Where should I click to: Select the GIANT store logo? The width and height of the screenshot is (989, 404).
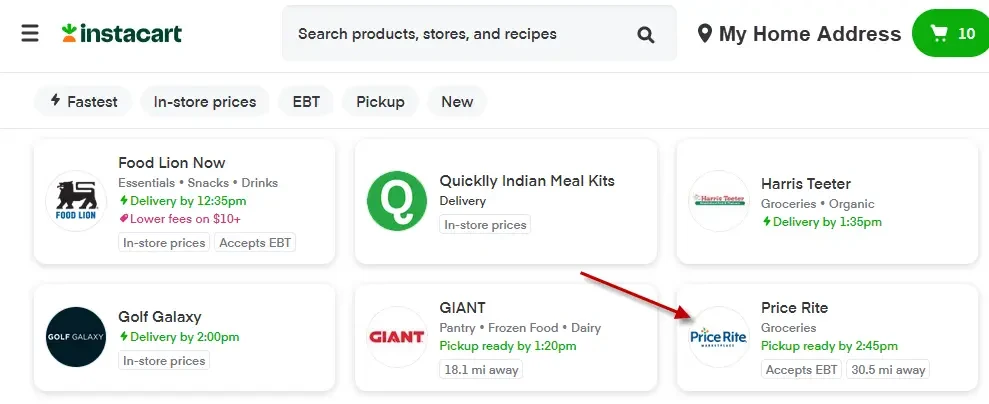(397, 337)
